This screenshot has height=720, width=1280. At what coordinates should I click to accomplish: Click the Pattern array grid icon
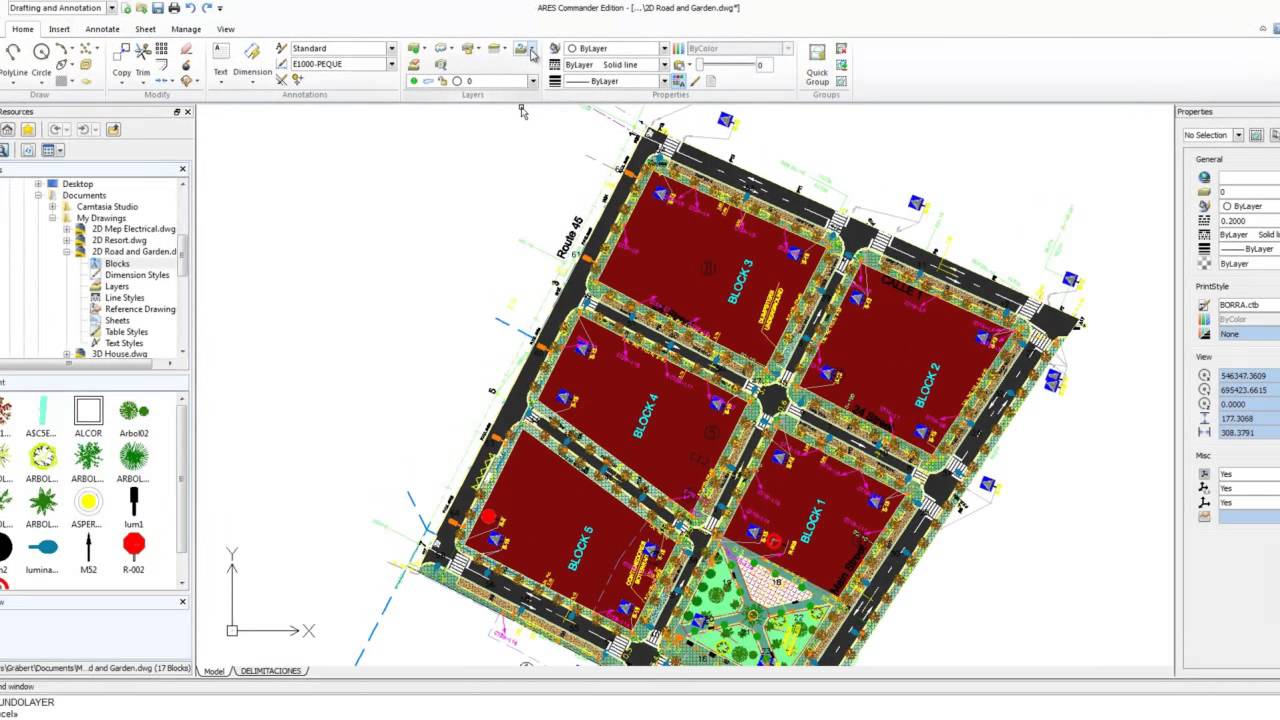tap(162, 49)
